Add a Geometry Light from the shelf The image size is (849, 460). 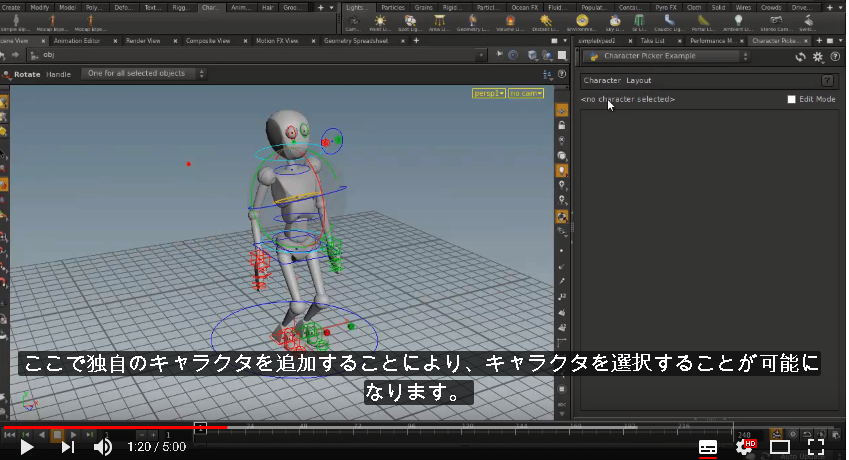473,23
